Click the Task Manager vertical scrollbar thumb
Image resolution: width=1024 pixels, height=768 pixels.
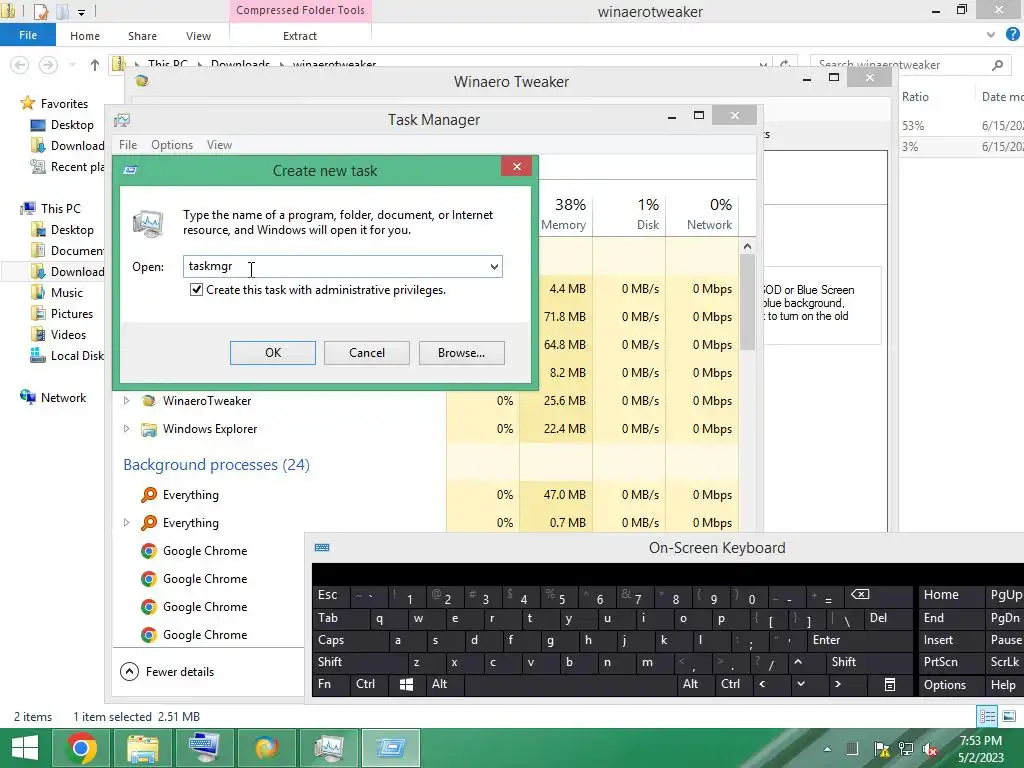click(748, 302)
